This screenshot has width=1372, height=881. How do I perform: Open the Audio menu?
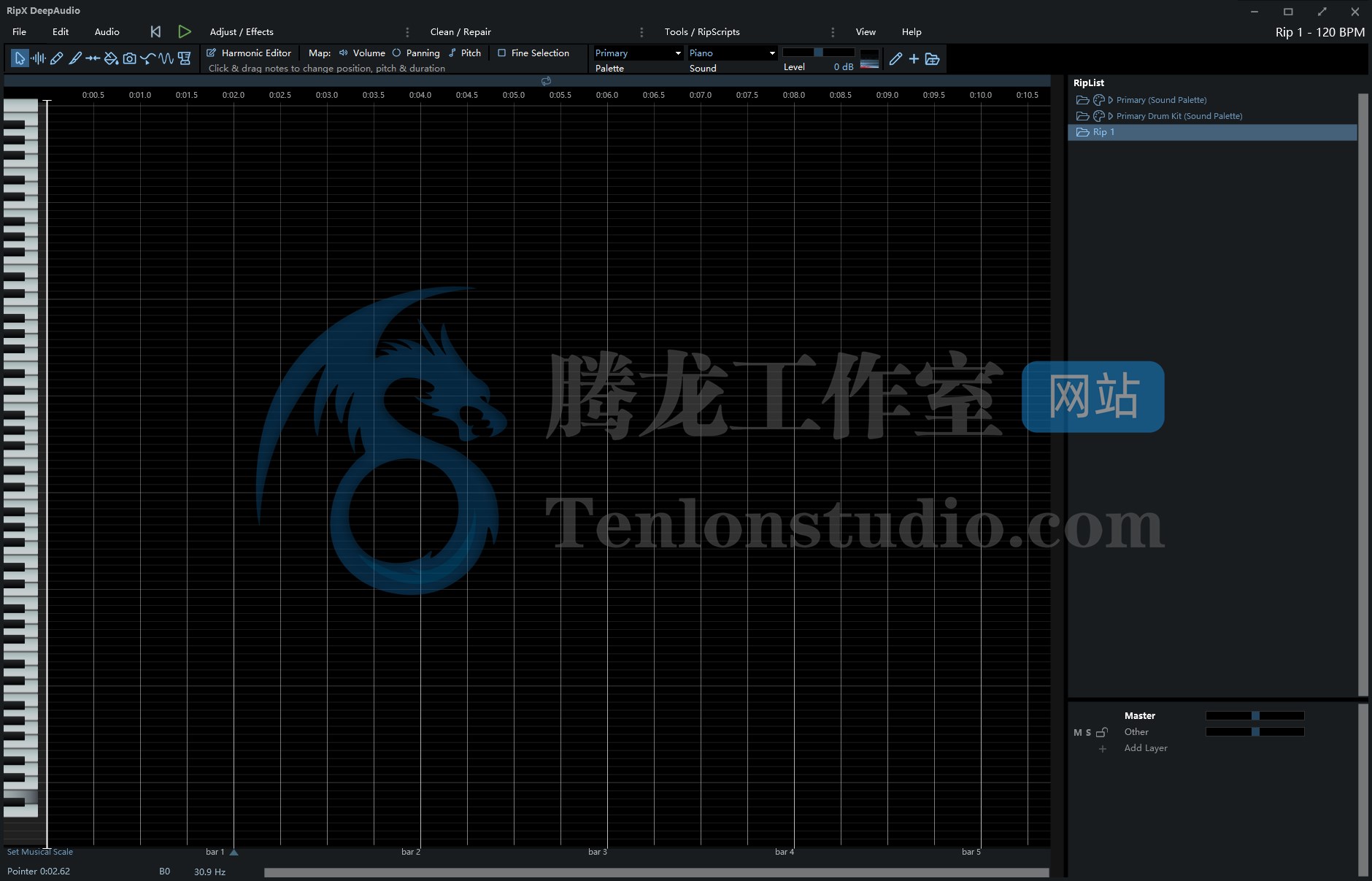(x=107, y=31)
